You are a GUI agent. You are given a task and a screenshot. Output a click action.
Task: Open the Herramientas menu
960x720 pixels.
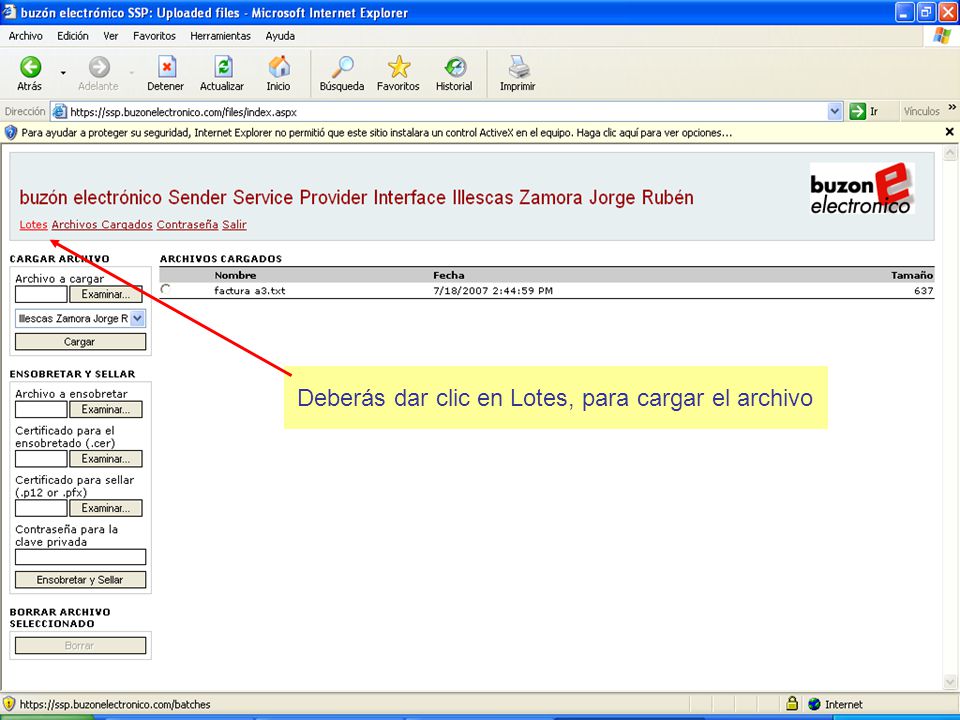click(220, 36)
